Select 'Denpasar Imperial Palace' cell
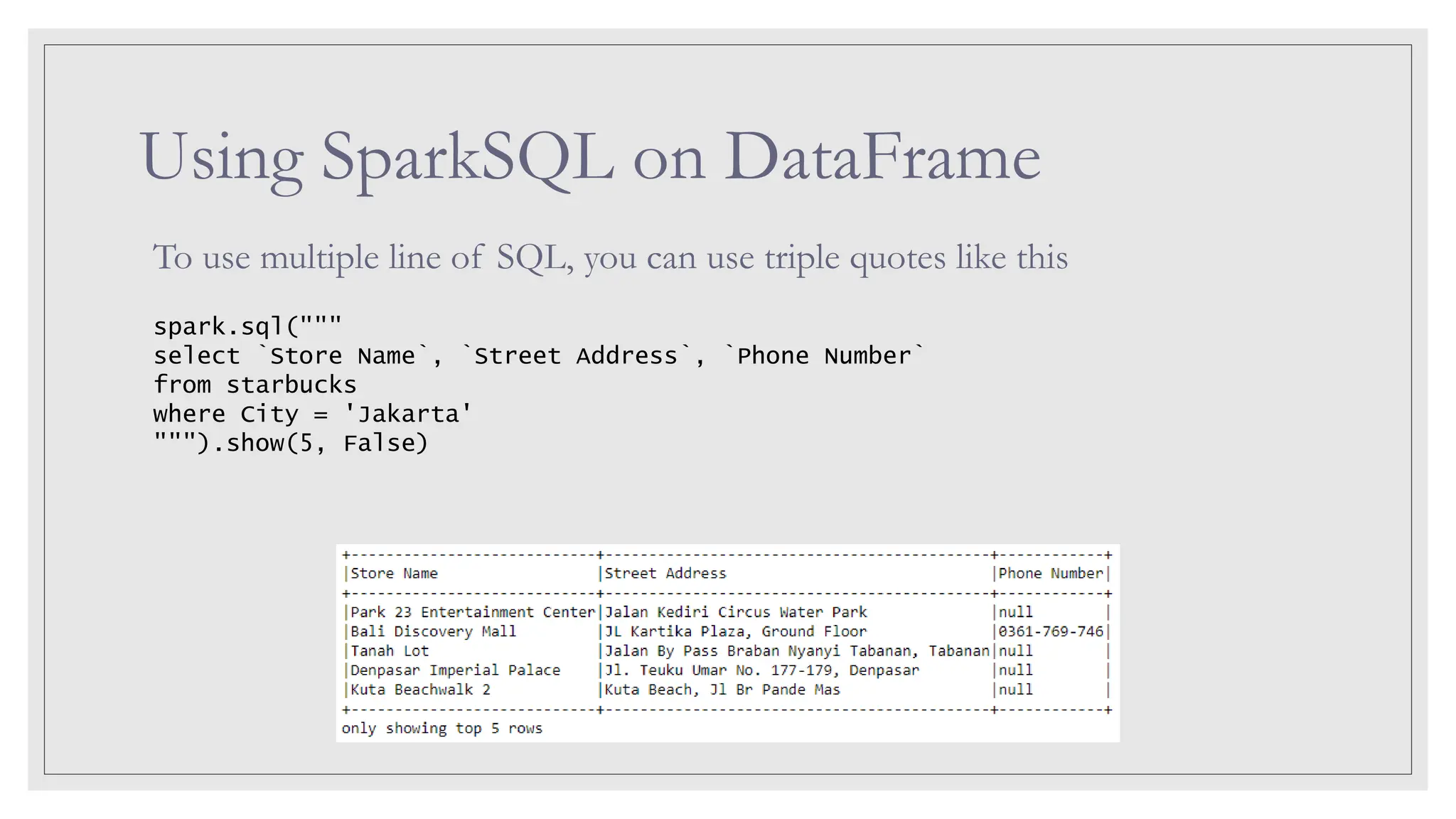Screen dimensions: 1456x819 (455, 670)
